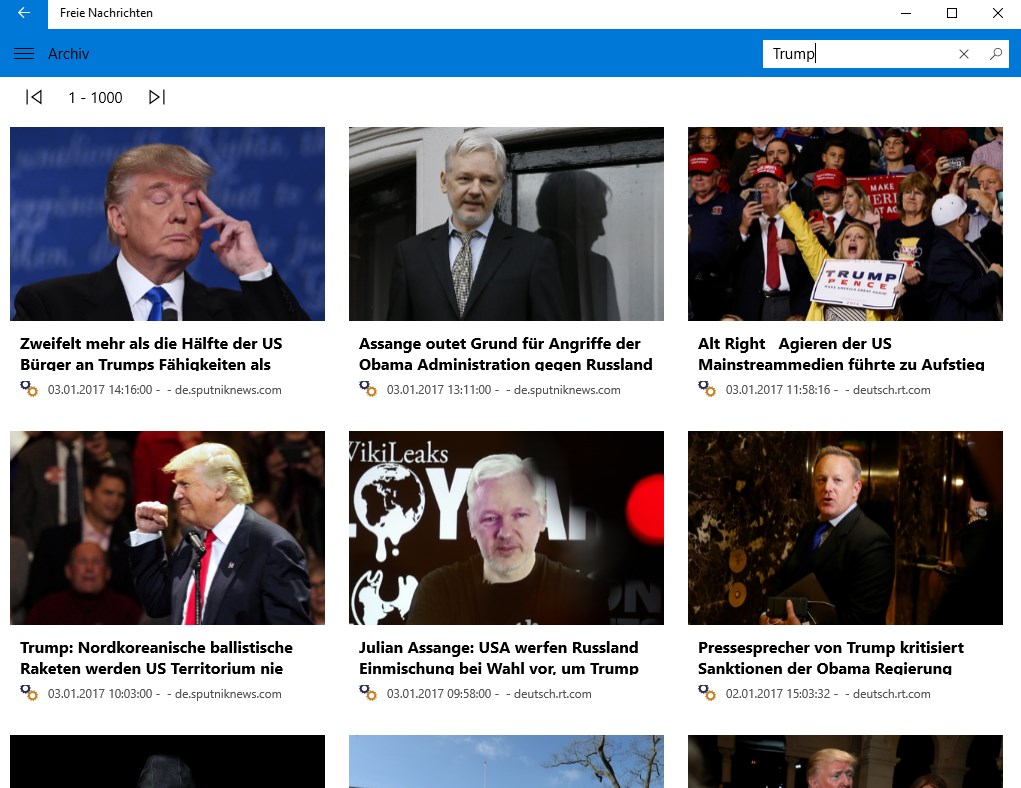Select de.sputniknews.com source under the Assange outet article

coord(567,390)
